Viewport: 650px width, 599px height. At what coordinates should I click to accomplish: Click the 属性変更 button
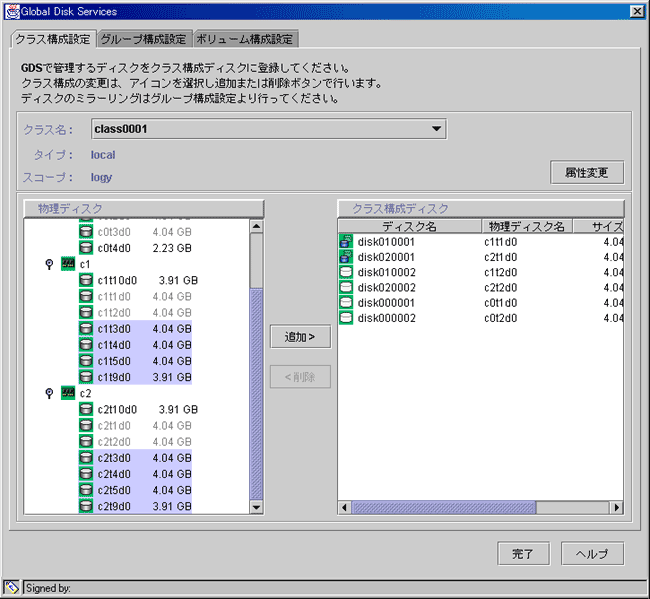point(586,172)
